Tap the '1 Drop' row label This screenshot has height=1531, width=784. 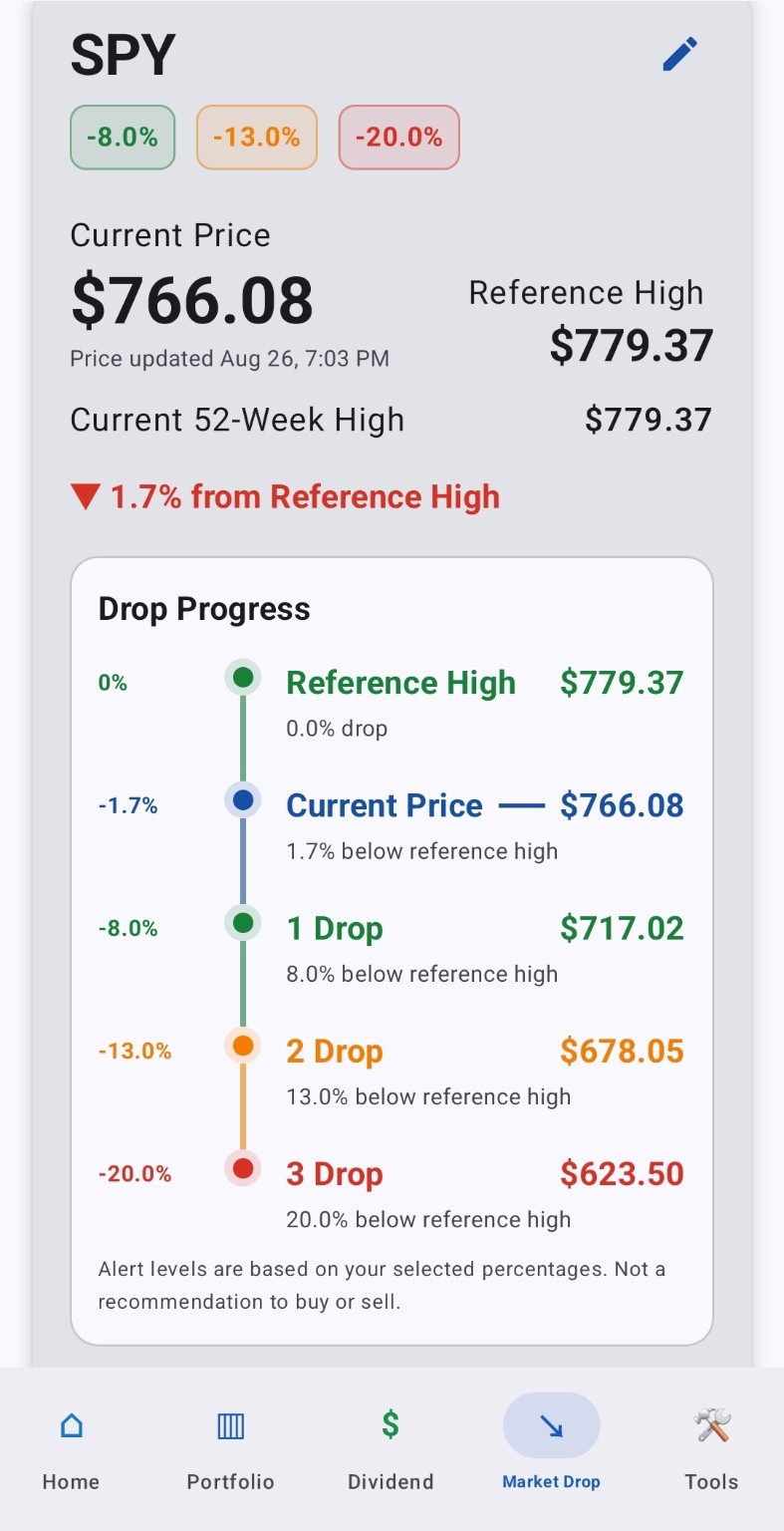[335, 928]
